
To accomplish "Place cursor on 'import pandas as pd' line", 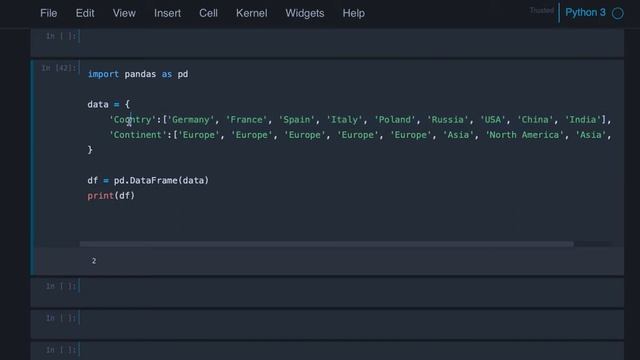I will (x=138, y=74).
